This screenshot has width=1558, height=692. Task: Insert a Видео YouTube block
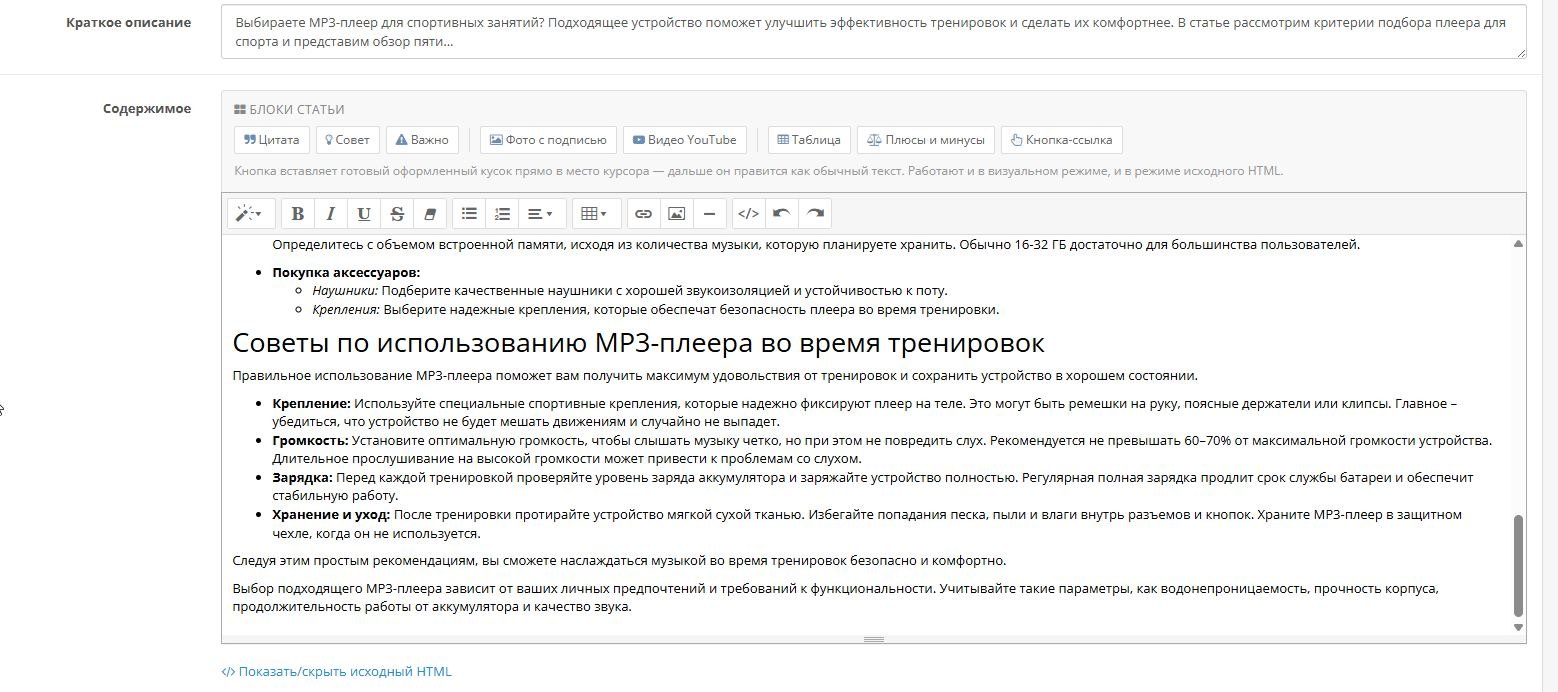pyautogui.click(x=685, y=140)
